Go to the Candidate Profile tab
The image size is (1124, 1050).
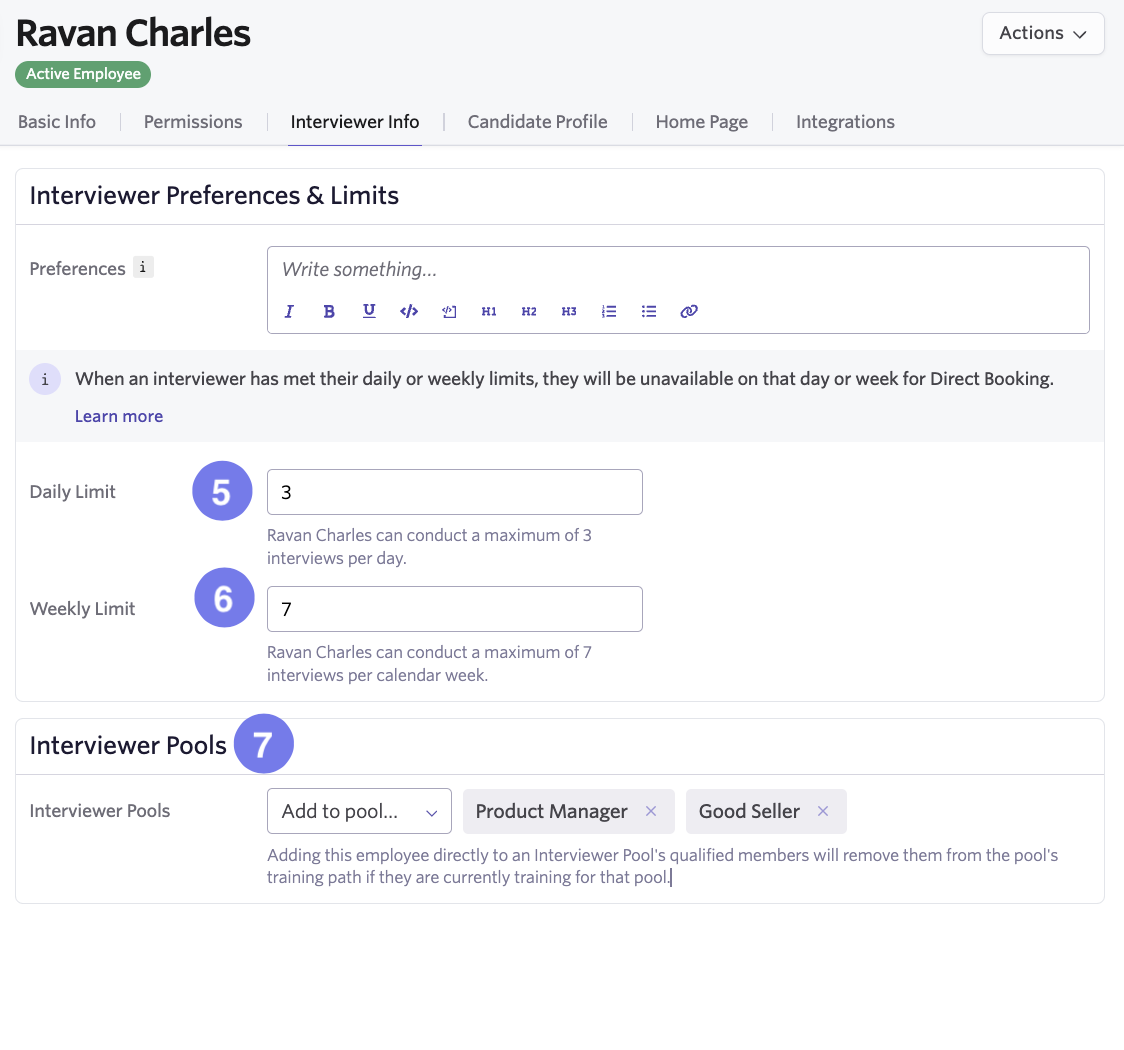(x=538, y=122)
